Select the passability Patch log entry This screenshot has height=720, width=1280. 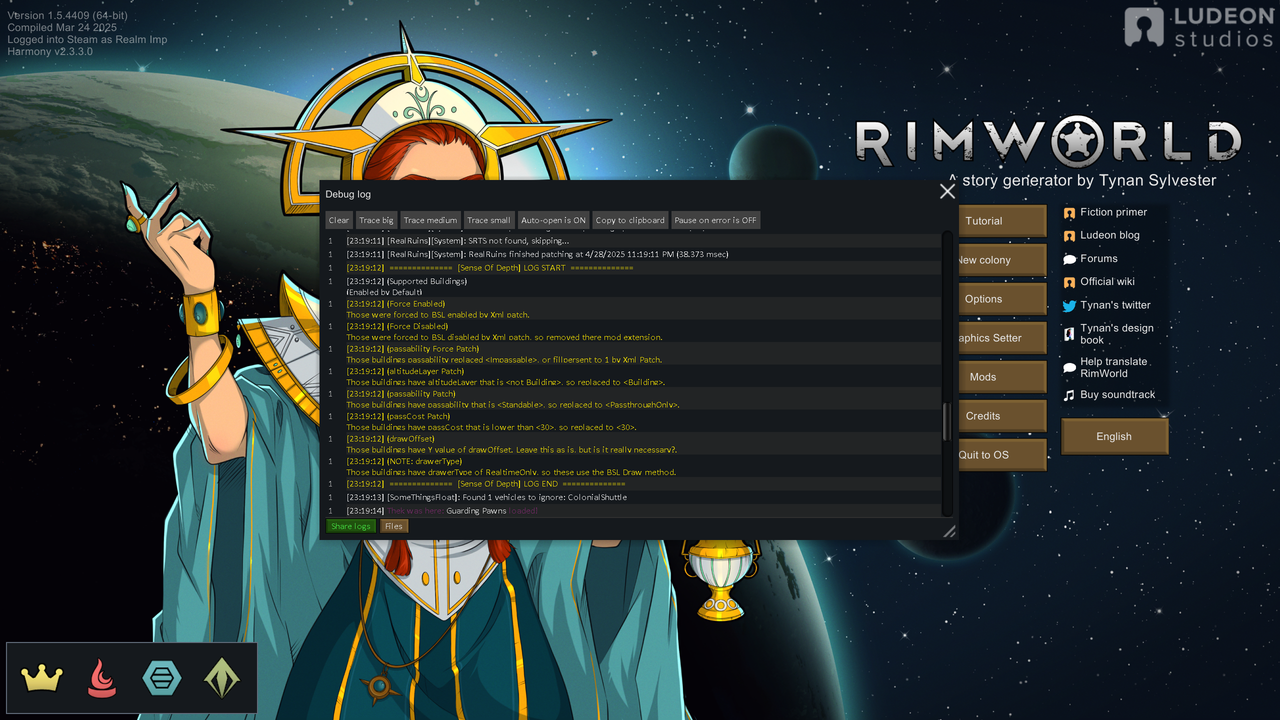[x=634, y=399]
